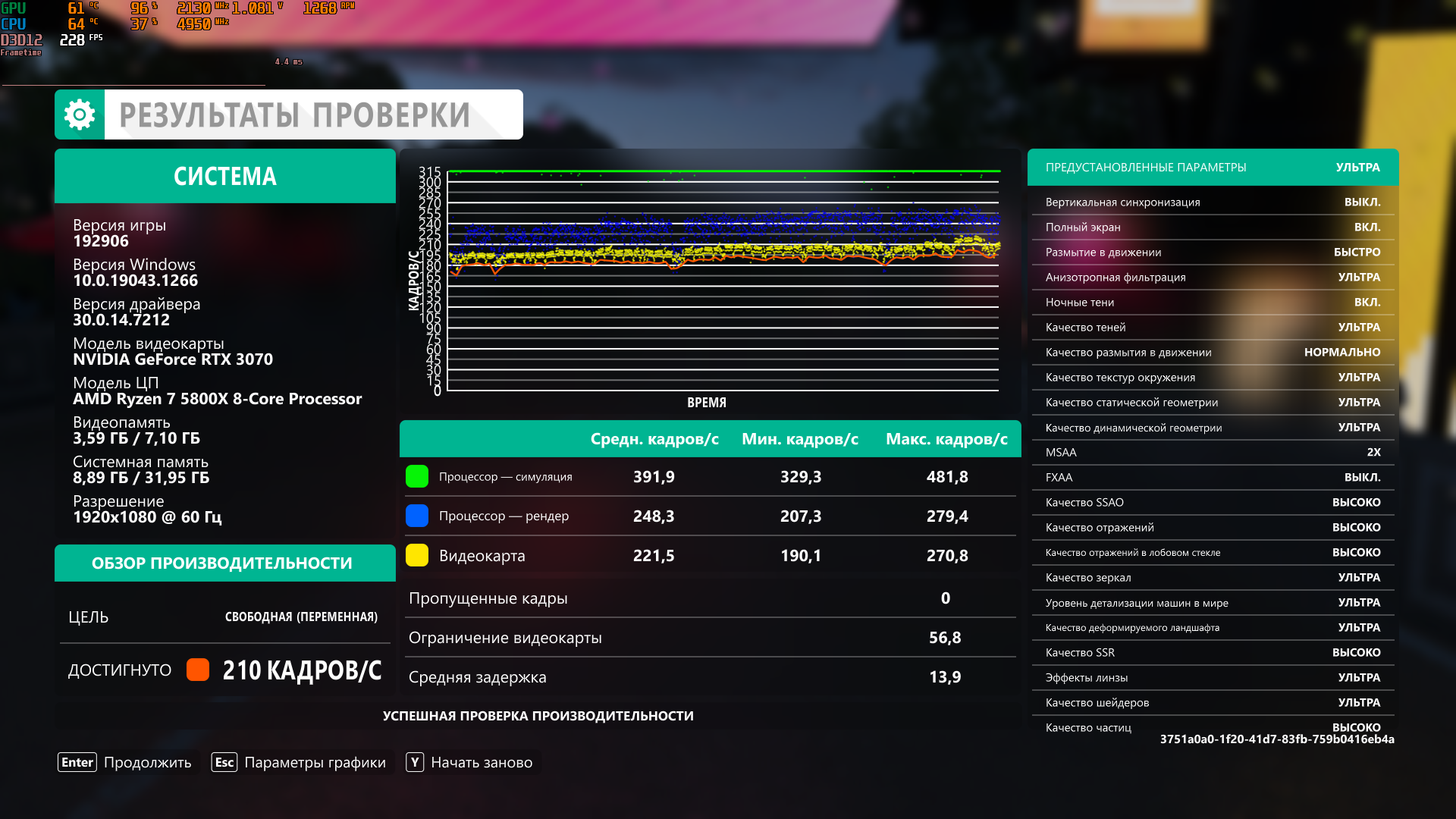
Task: Click the green Процессор — симуляция legend square
Action: click(417, 476)
